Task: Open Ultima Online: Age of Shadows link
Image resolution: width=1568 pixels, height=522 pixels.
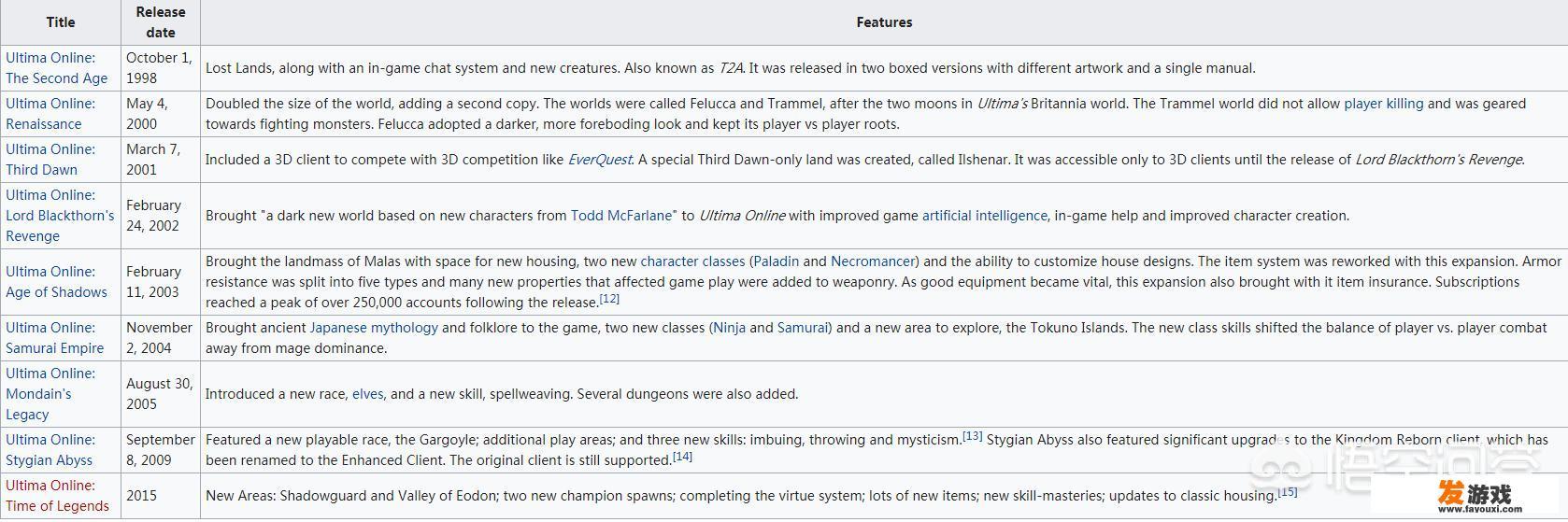Action: (56, 282)
